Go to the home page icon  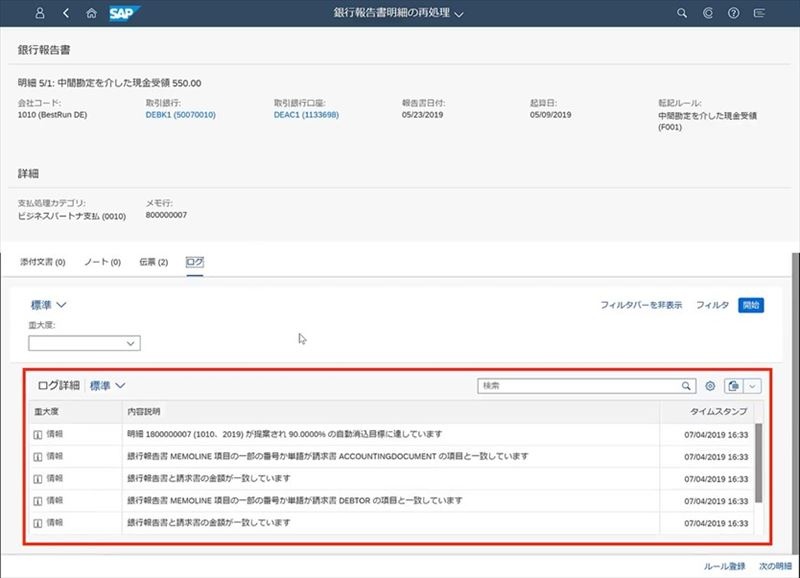point(92,13)
